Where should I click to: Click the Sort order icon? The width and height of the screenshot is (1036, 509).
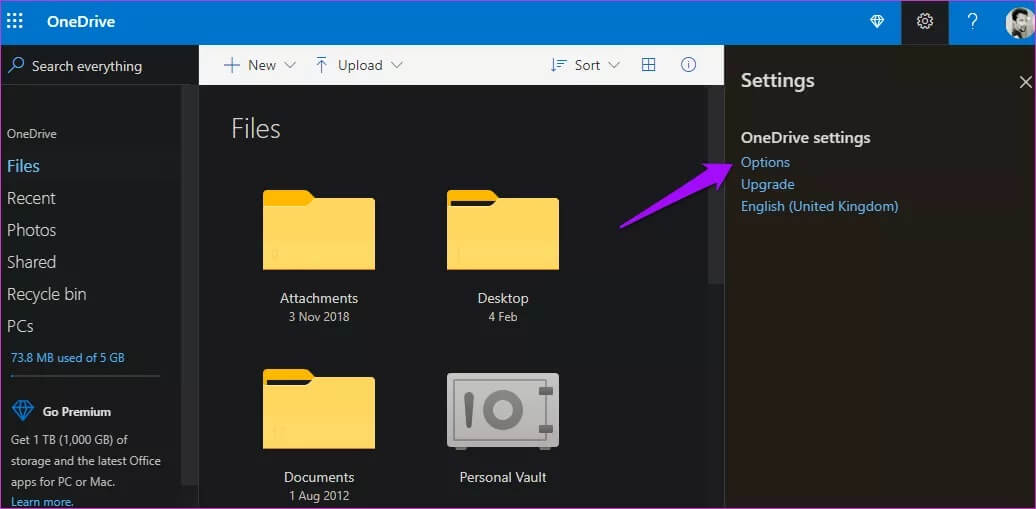pyautogui.click(x=559, y=65)
